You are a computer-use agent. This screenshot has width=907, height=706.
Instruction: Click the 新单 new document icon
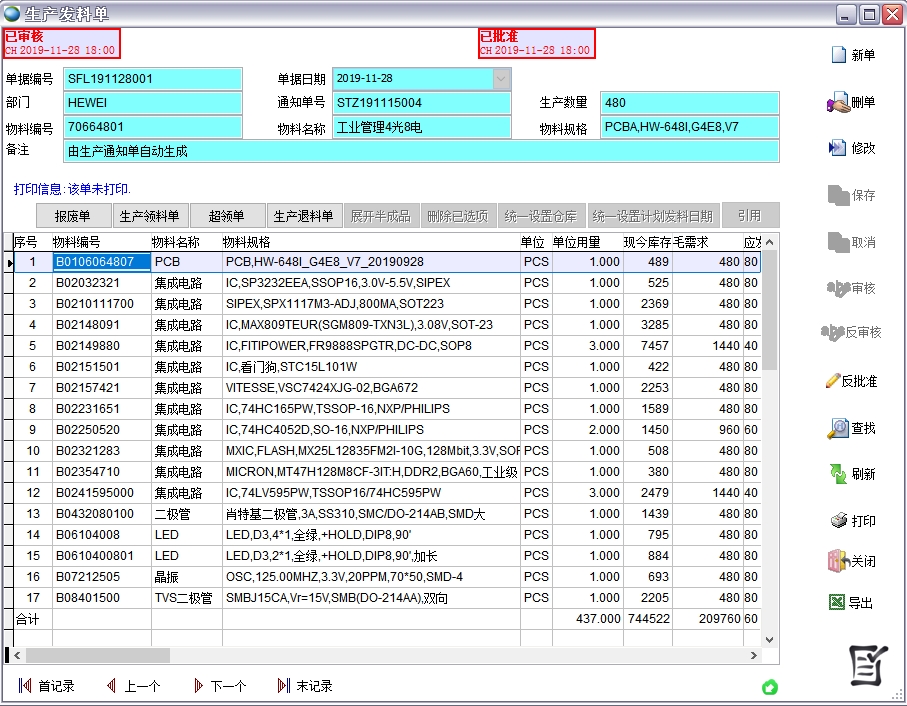[839, 56]
